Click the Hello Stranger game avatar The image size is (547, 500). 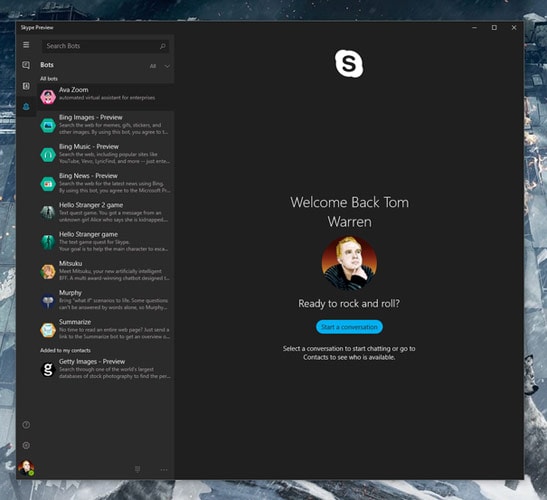pyautogui.click(x=48, y=242)
